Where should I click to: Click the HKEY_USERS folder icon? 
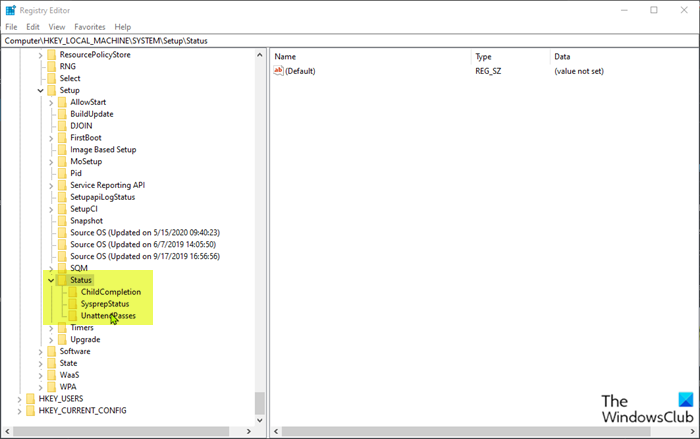point(31,398)
